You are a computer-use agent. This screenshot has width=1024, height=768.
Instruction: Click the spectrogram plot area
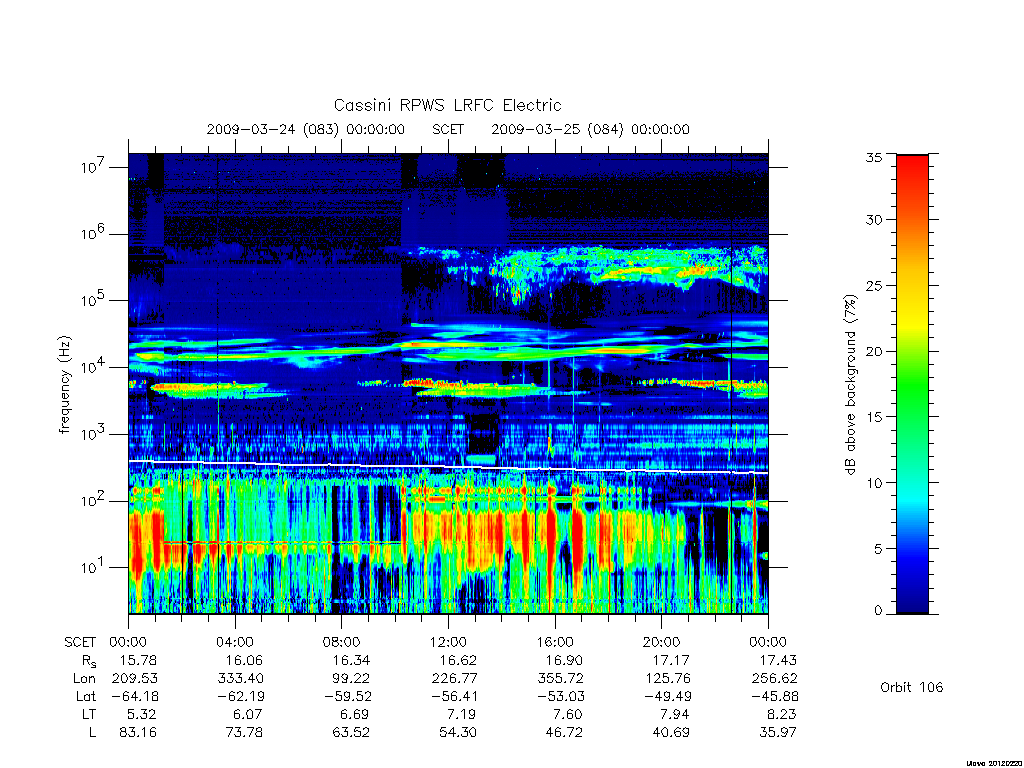pyautogui.click(x=448, y=384)
